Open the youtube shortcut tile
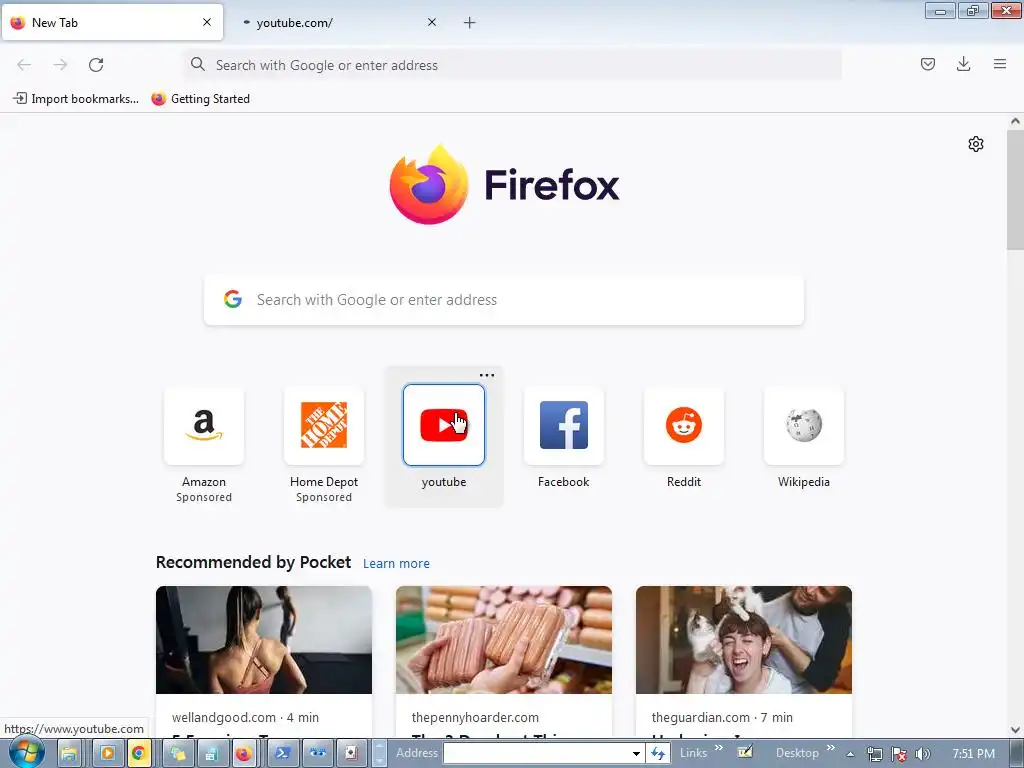The image size is (1024, 768). pos(444,426)
